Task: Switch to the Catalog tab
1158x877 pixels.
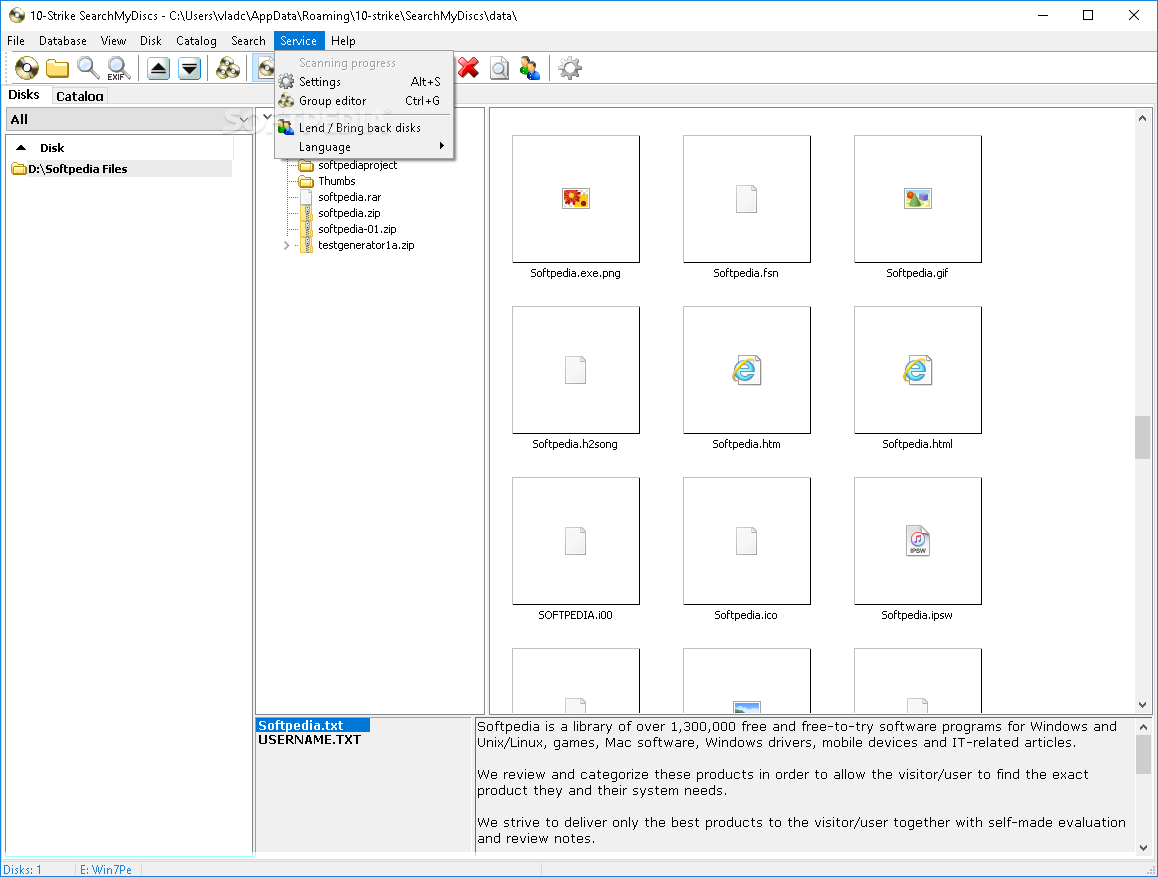Action: [x=80, y=96]
